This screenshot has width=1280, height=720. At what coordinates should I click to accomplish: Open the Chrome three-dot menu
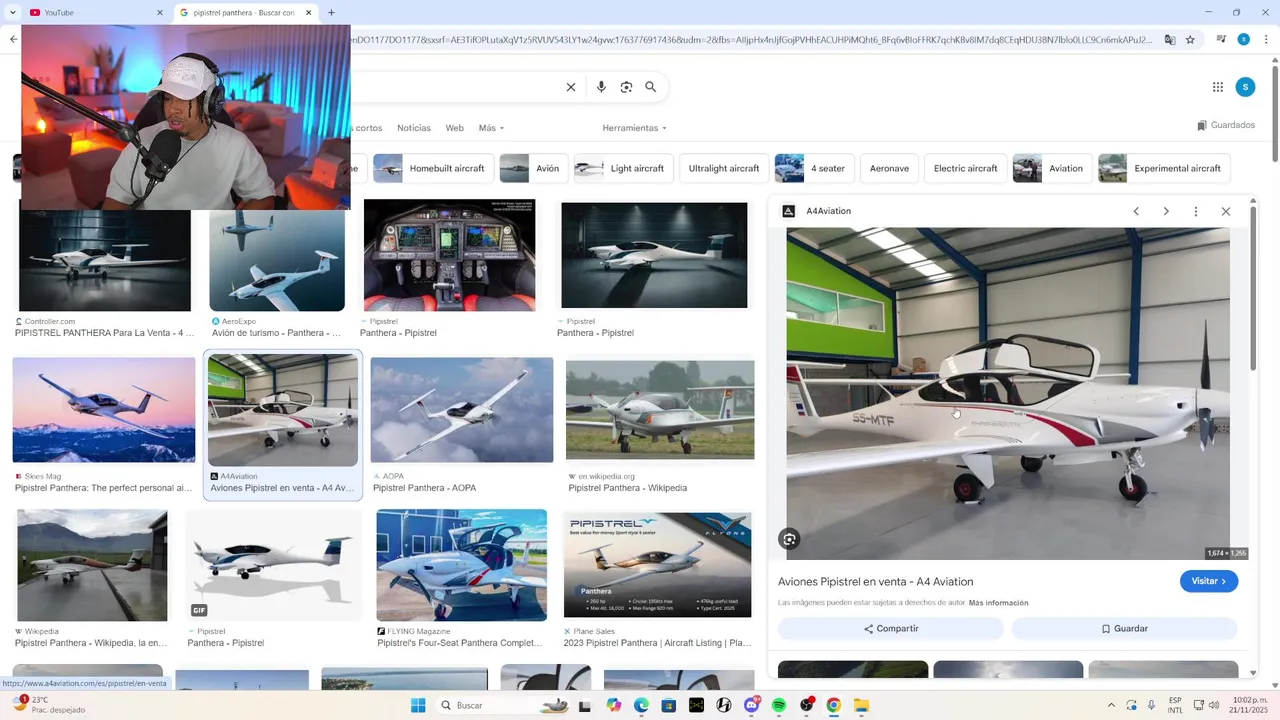pos(1265,40)
